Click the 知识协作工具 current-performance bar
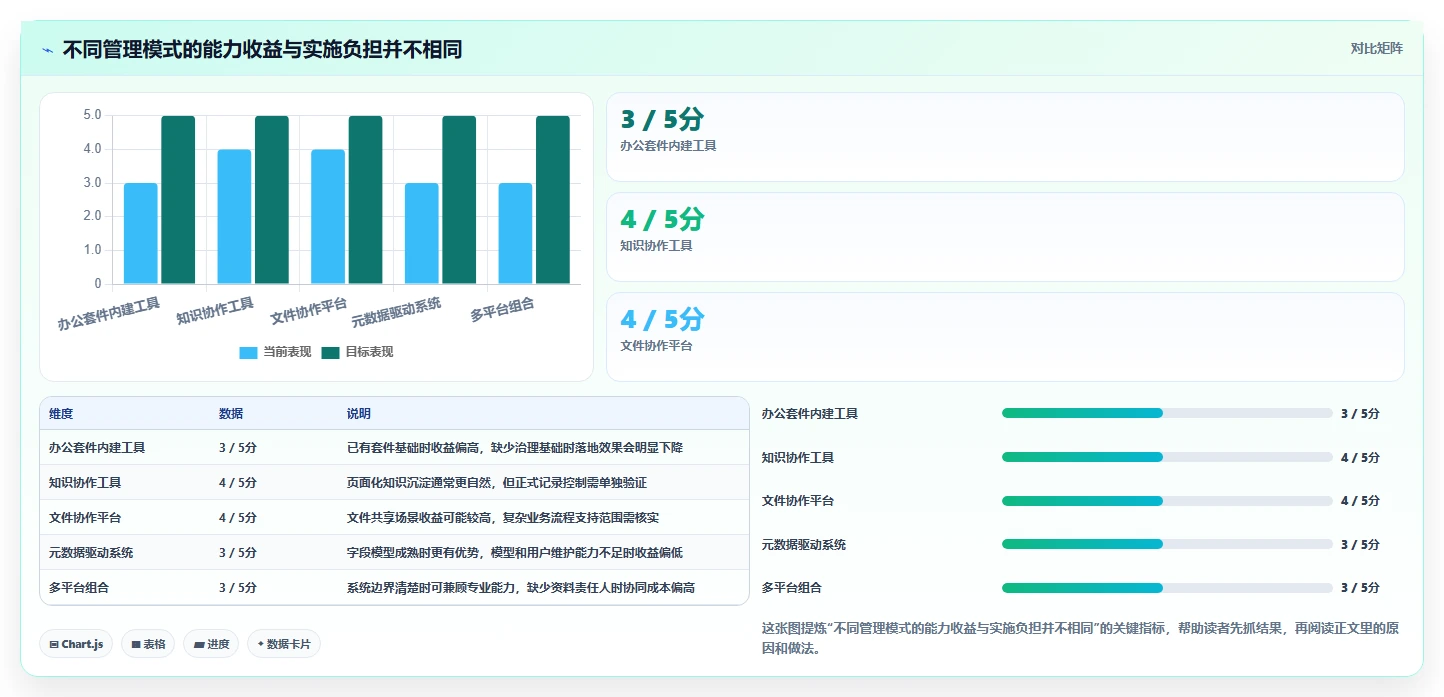1444x697 pixels. coord(234,216)
